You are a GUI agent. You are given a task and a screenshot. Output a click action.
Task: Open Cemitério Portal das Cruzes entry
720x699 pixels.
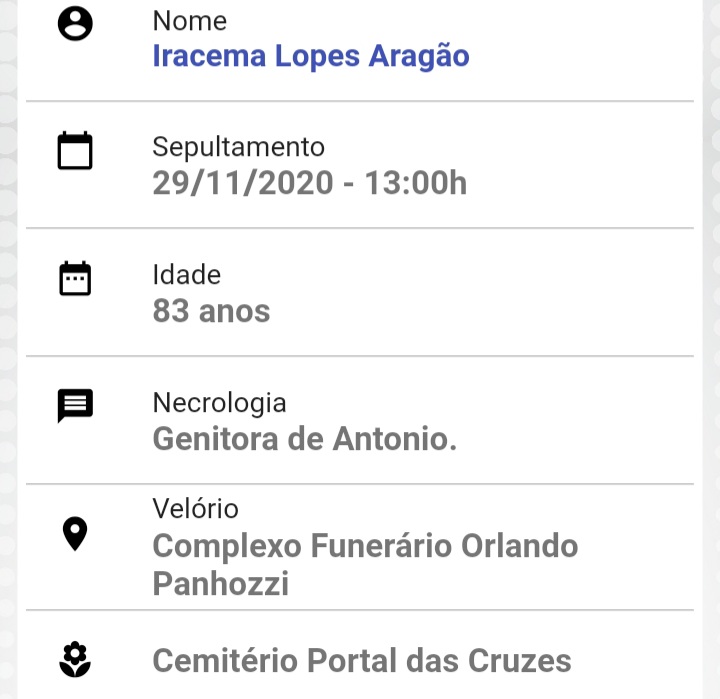[x=362, y=661]
